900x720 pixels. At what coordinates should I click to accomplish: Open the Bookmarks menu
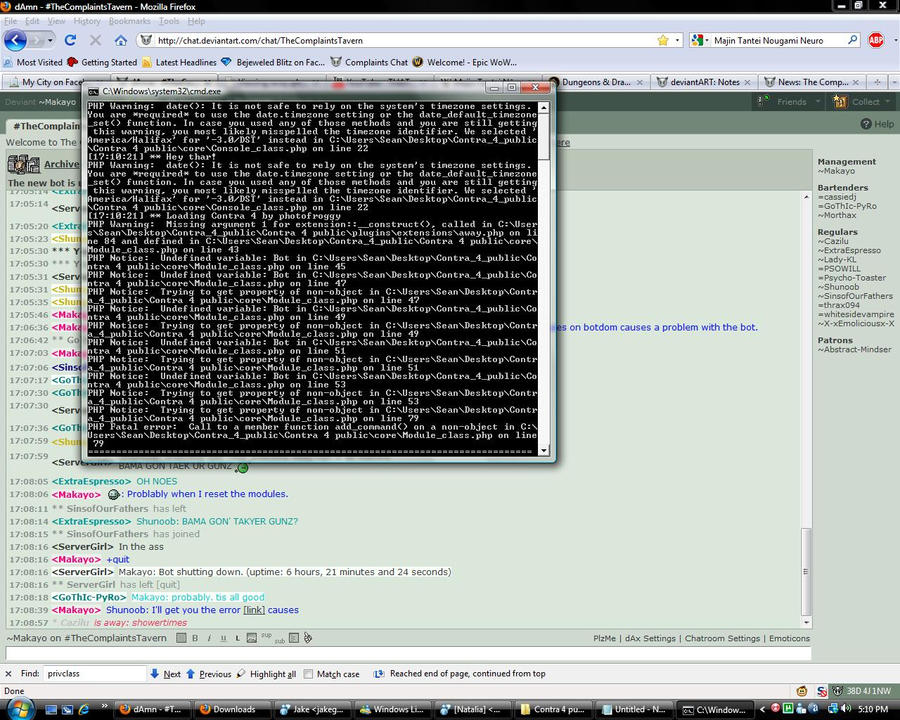tap(129, 21)
